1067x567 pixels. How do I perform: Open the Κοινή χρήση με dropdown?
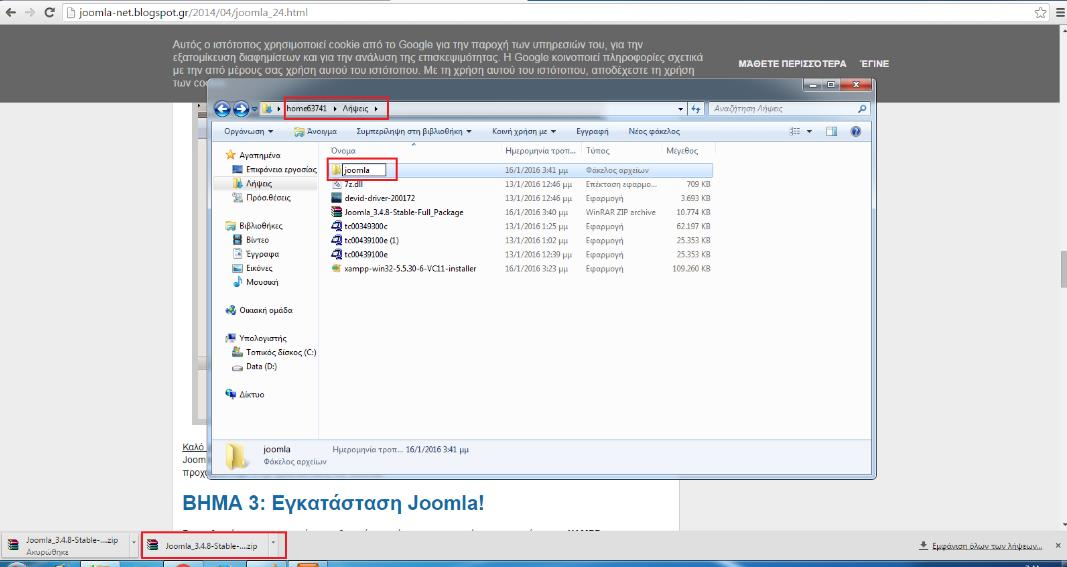(524, 131)
